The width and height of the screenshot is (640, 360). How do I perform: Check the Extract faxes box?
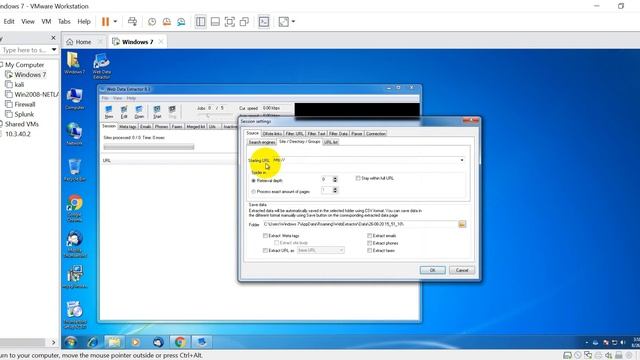[x=369, y=251]
